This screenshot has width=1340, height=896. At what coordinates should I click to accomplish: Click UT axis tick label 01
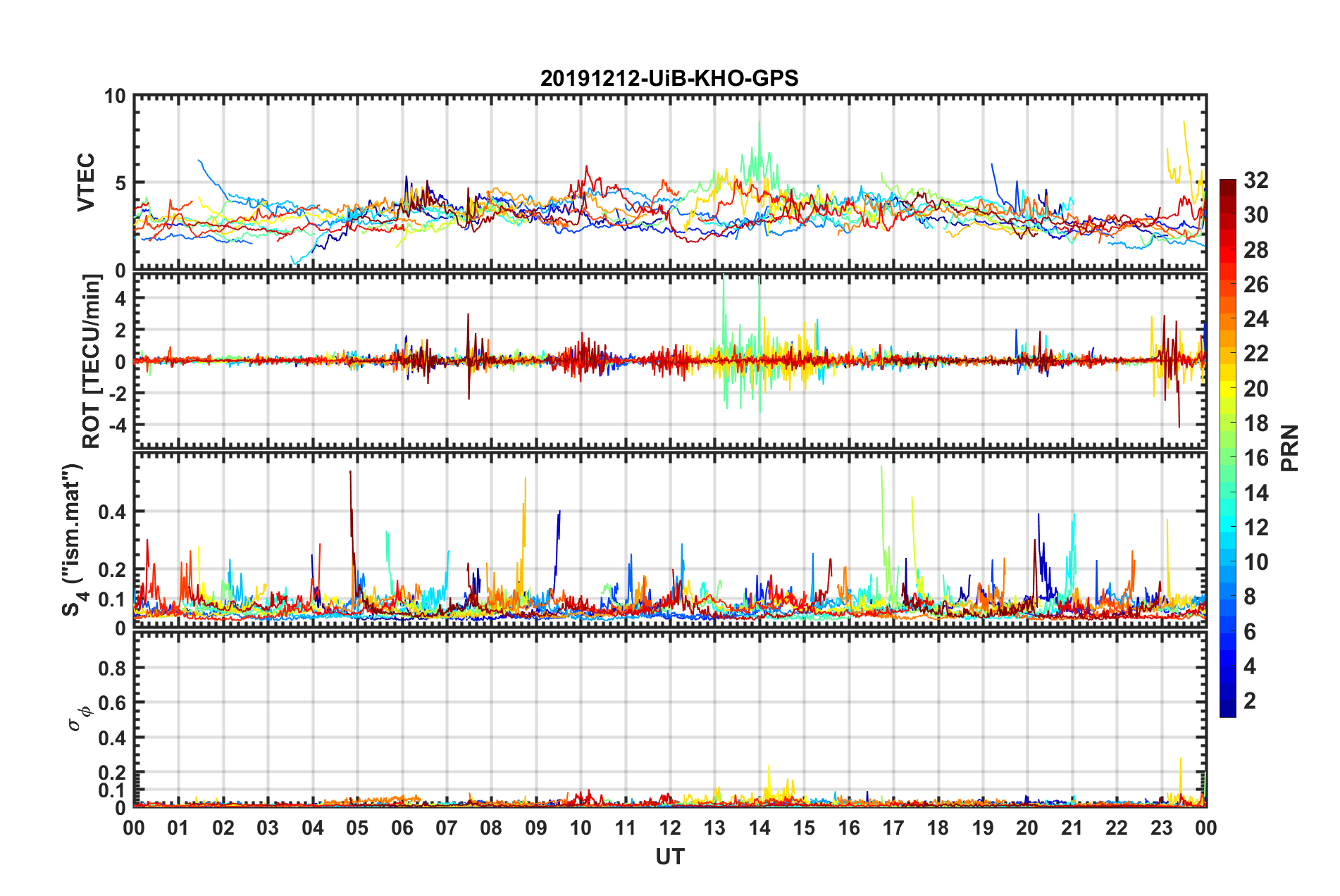tap(178, 828)
